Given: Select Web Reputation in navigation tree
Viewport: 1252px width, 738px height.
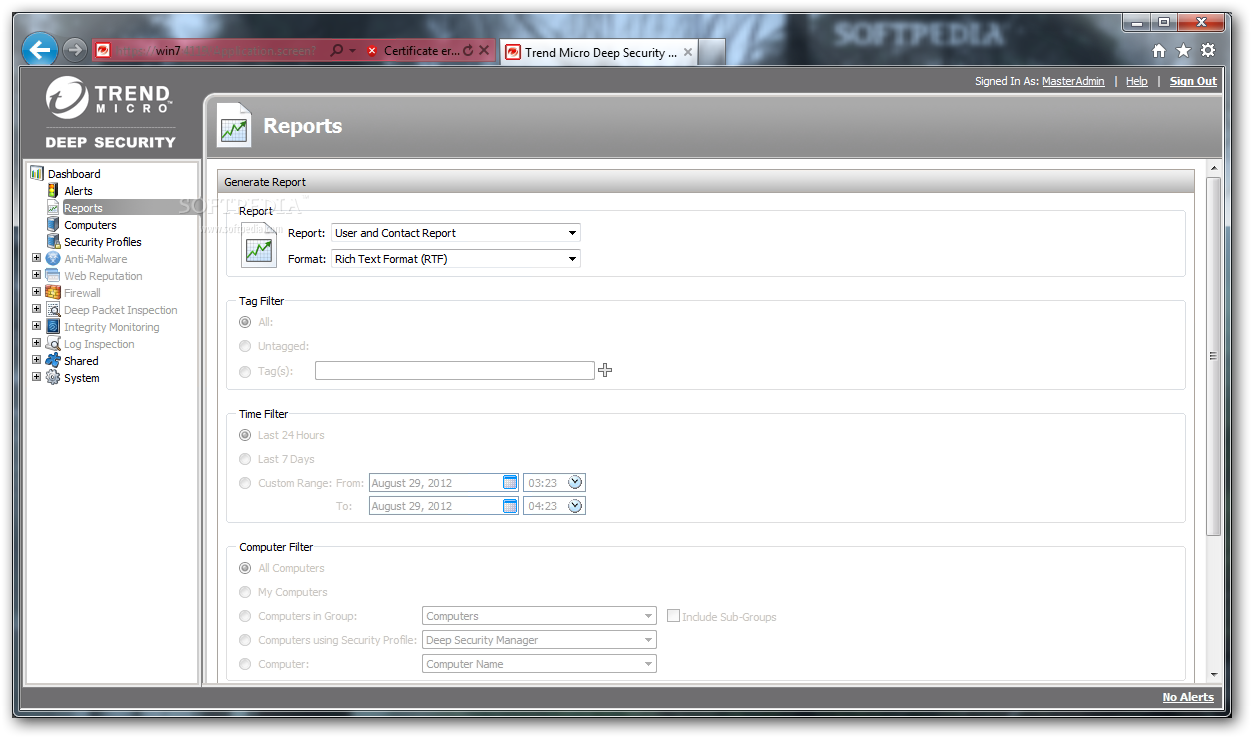Looking at the screenshot, I should click(x=103, y=276).
